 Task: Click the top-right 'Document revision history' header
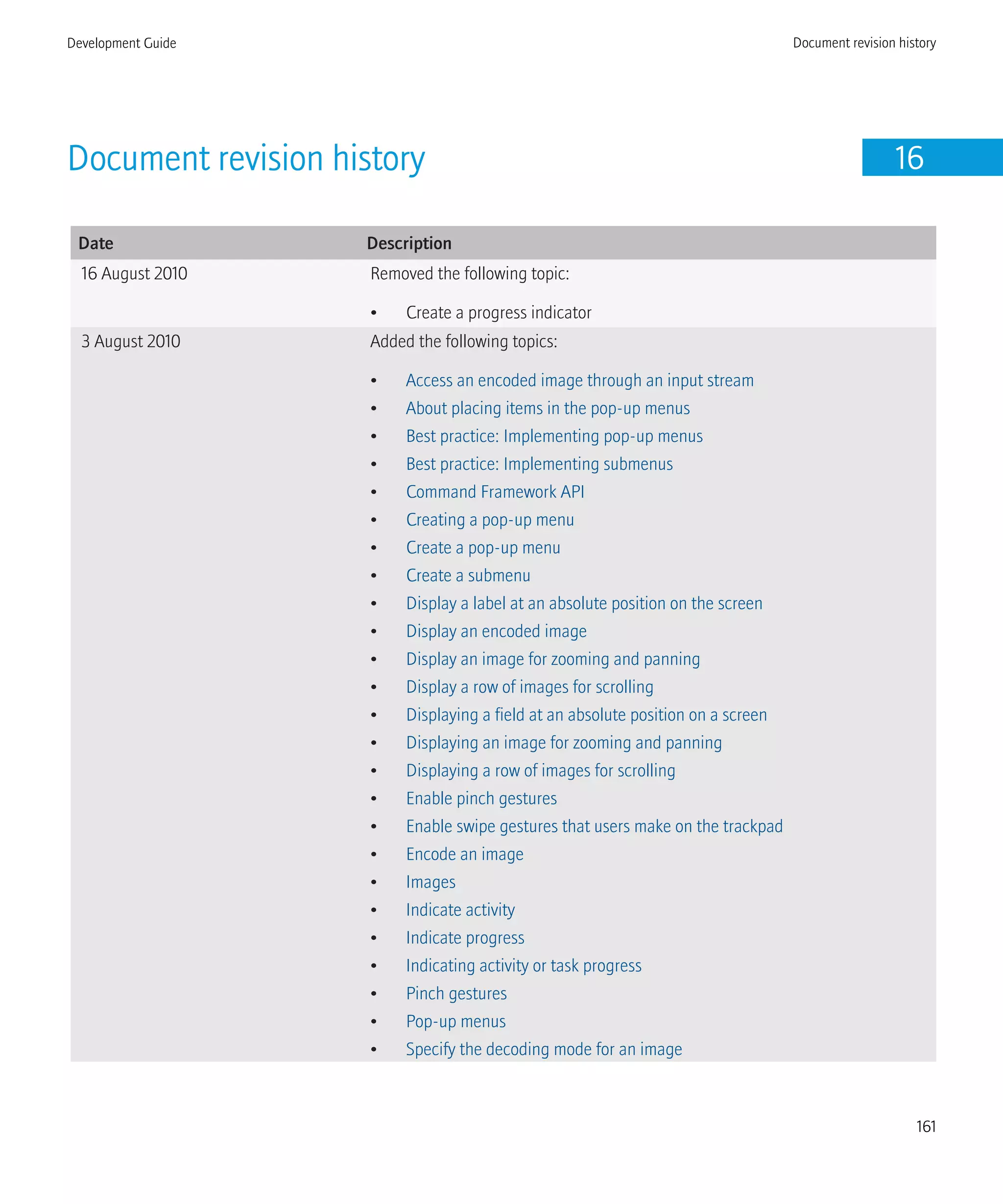point(864,43)
